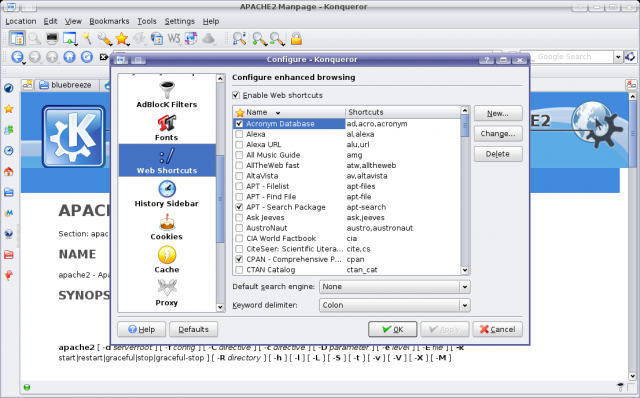
Task: Click the Home button in Konqueror toolbar
Action: [x=69, y=57]
